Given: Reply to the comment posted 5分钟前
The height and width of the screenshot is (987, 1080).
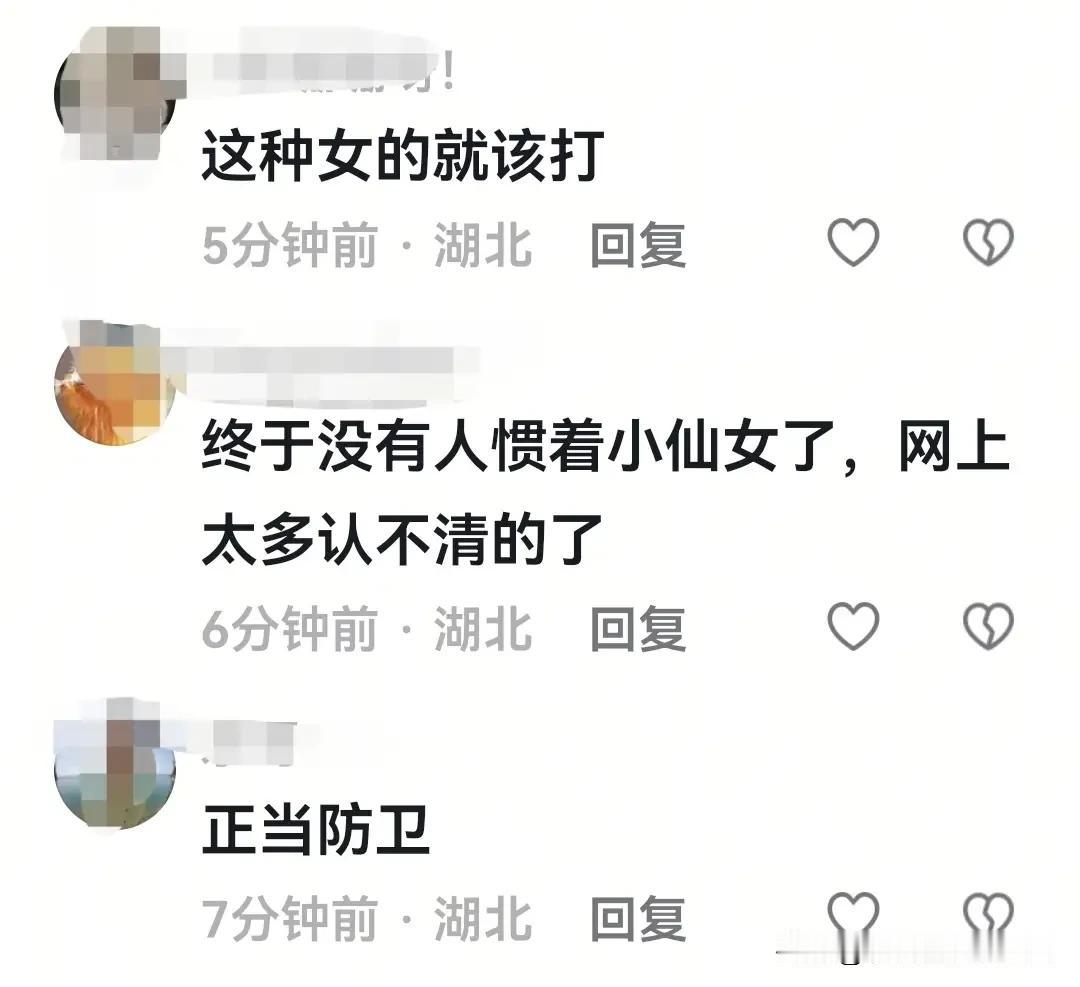Looking at the screenshot, I should pos(638,245).
